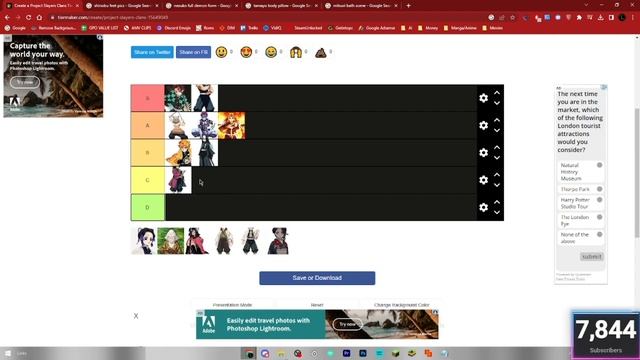
Task: Select the character image in C tier
Action: point(178,180)
